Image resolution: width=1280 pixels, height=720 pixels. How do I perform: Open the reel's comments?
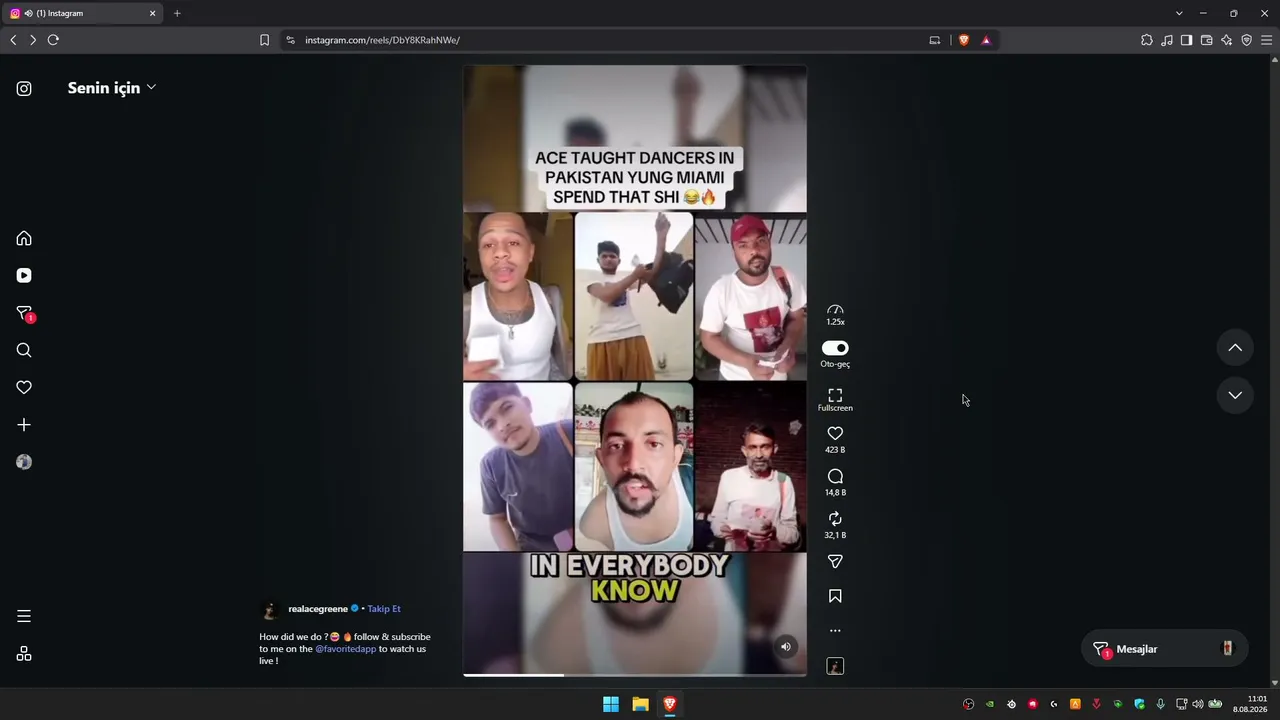coord(835,476)
